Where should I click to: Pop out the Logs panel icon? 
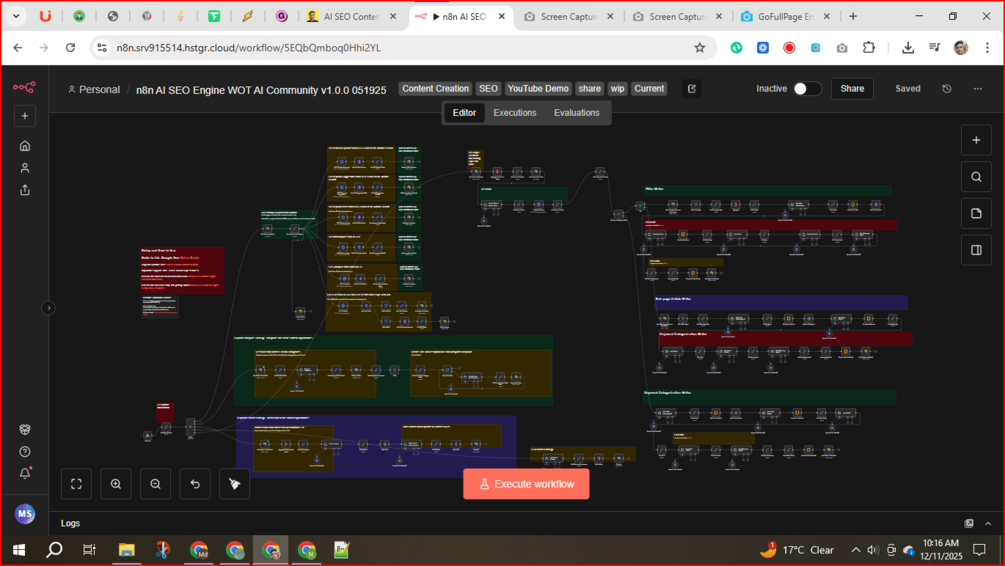[968, 524]
